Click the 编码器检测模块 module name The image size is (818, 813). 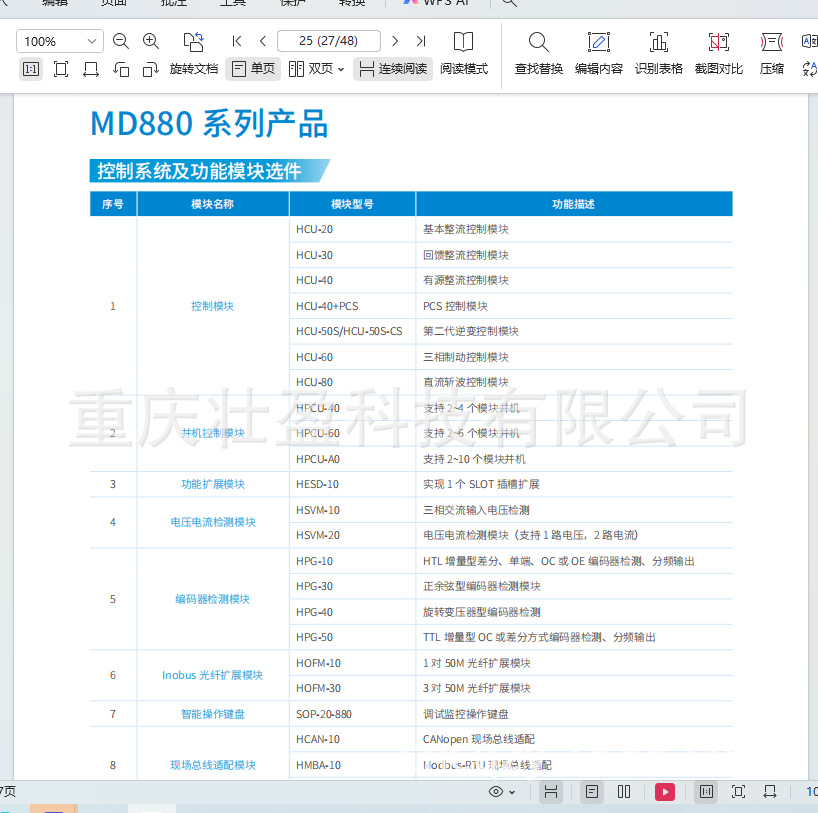coord(212,599)
